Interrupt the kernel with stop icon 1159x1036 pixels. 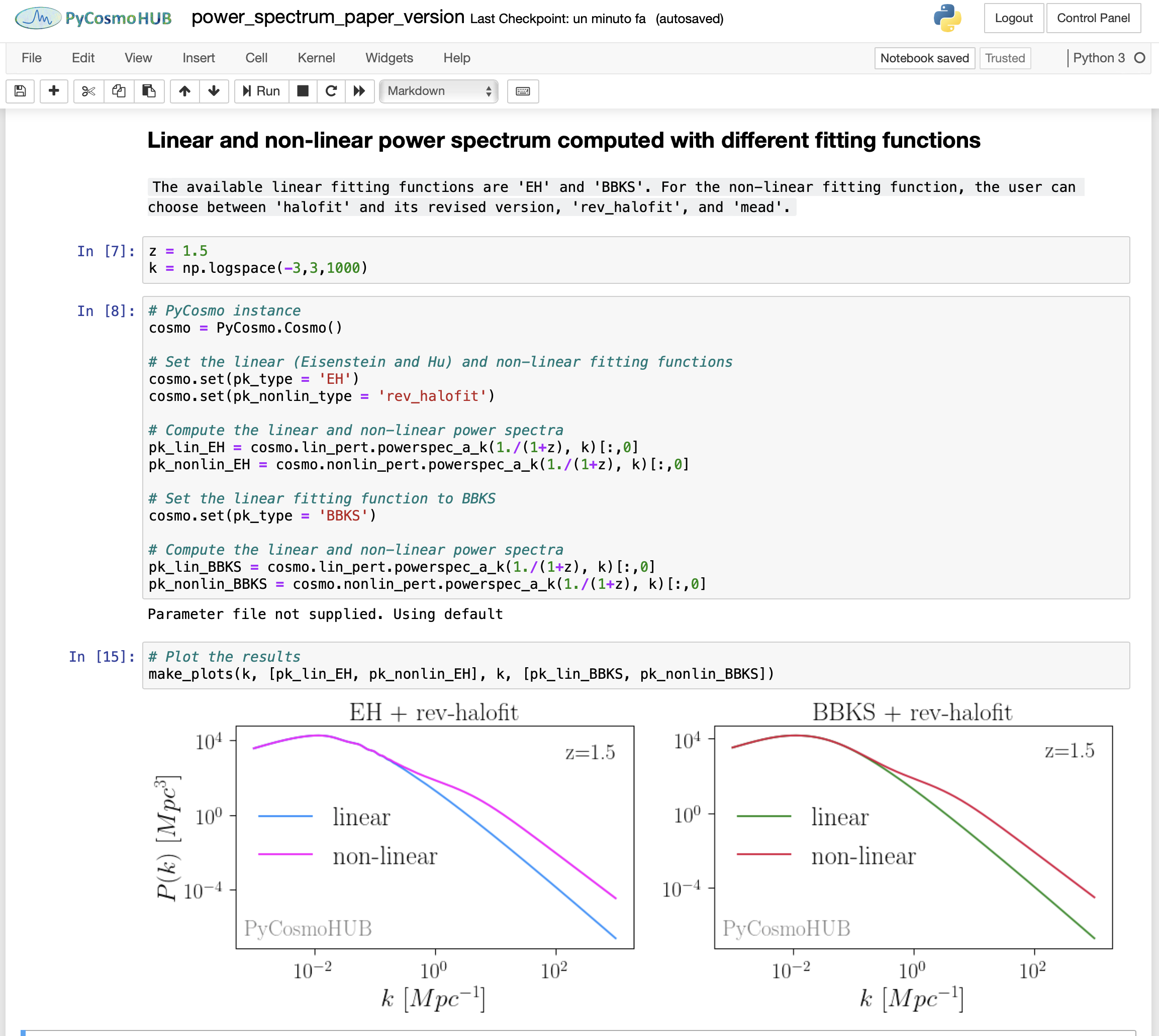[x=303, y=91]
